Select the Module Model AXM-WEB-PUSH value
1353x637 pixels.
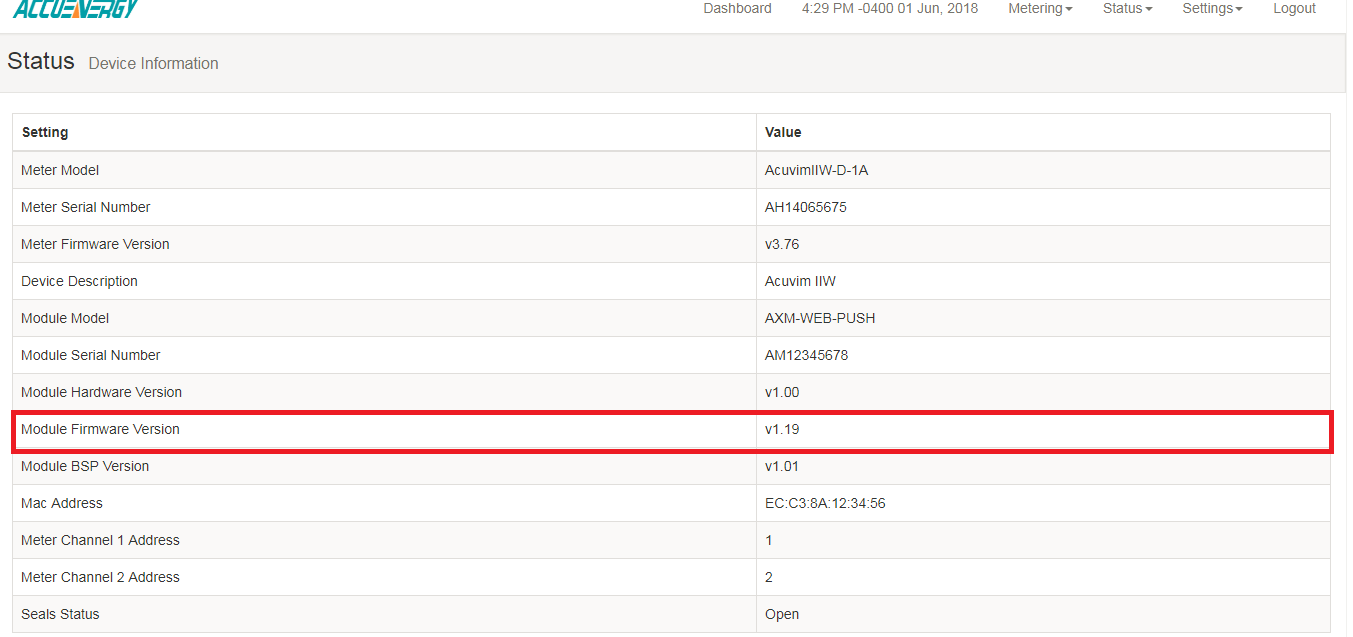[820, 318]
